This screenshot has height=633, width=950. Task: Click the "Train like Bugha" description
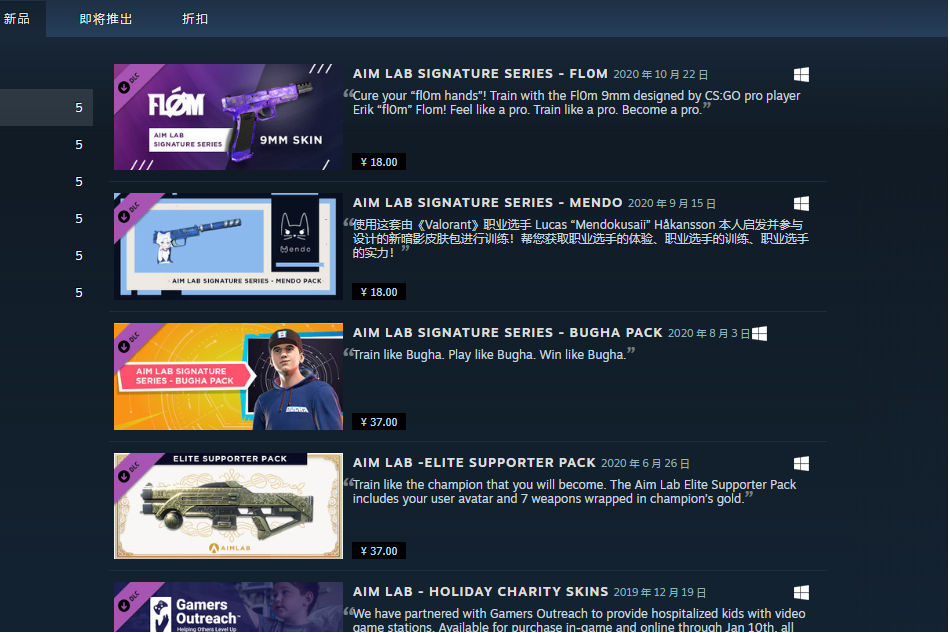pos(490,354)
